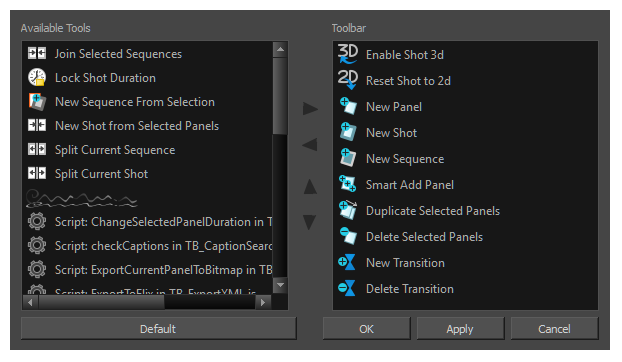The width and height of the screenshot is (622, 362).
Task: Select 'Reset Shot to 2d' text in Toolbar list
Action: pyautogui.click(x=408, y=81)
